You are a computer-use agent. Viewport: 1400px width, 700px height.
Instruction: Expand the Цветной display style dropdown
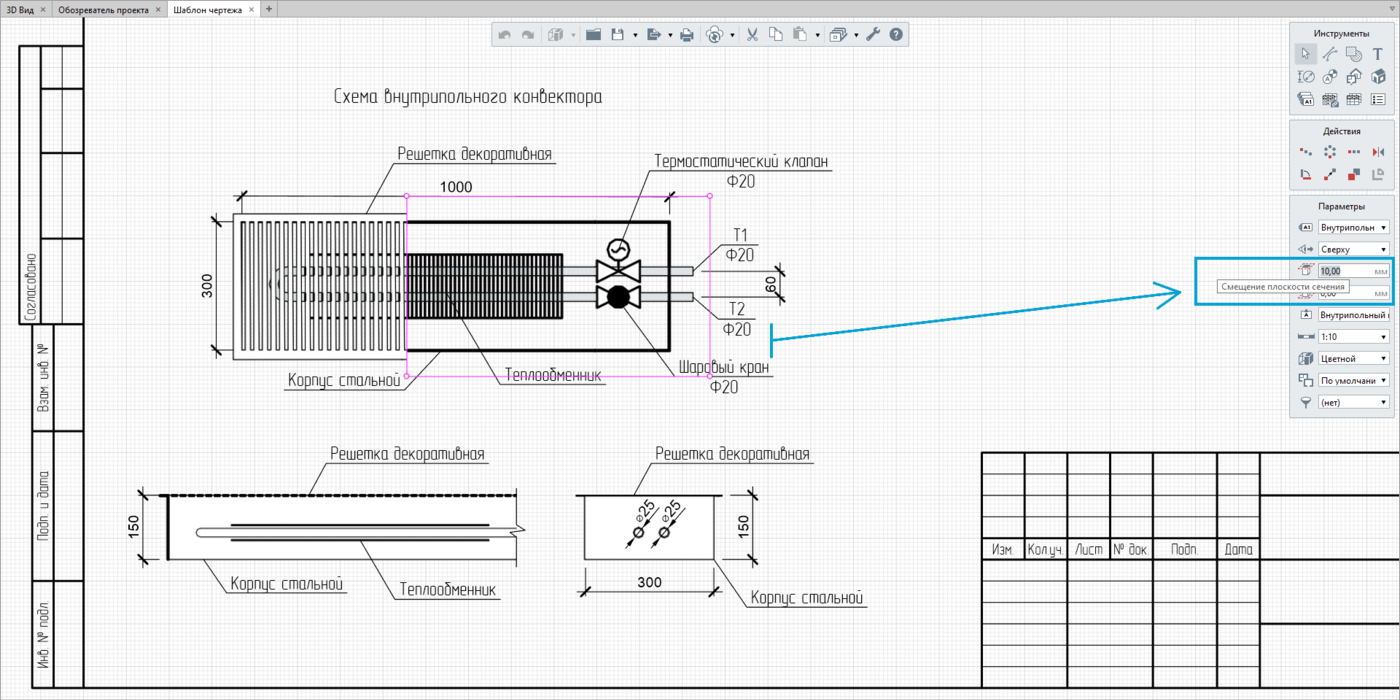1353,359
